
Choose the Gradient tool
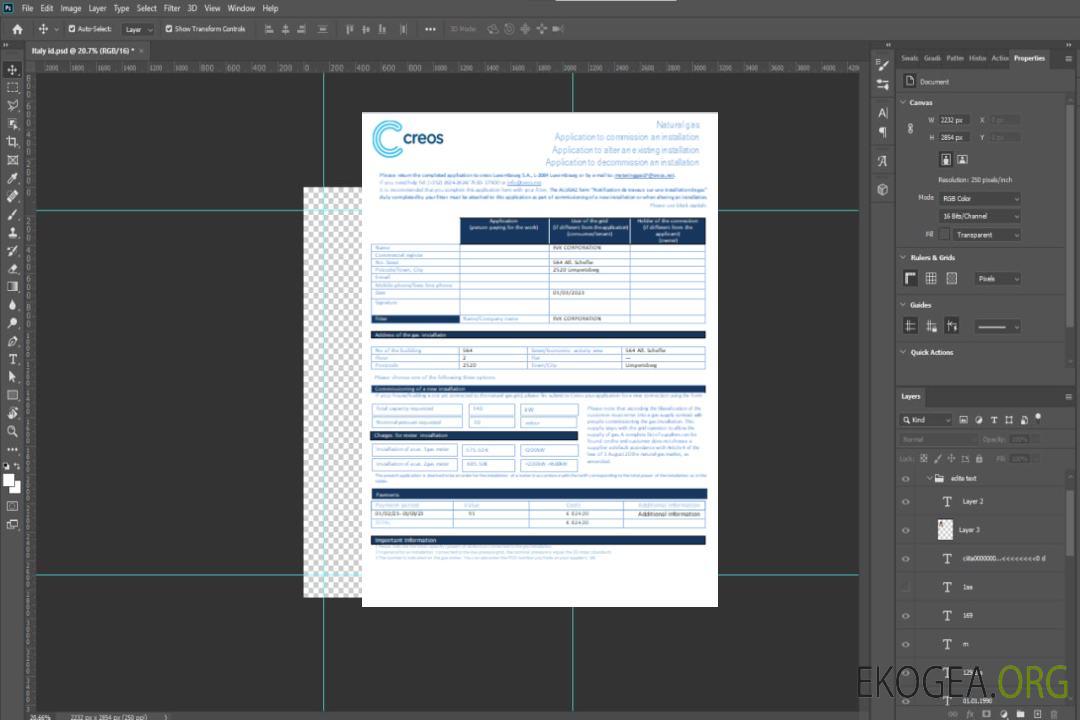click(13, 286)
